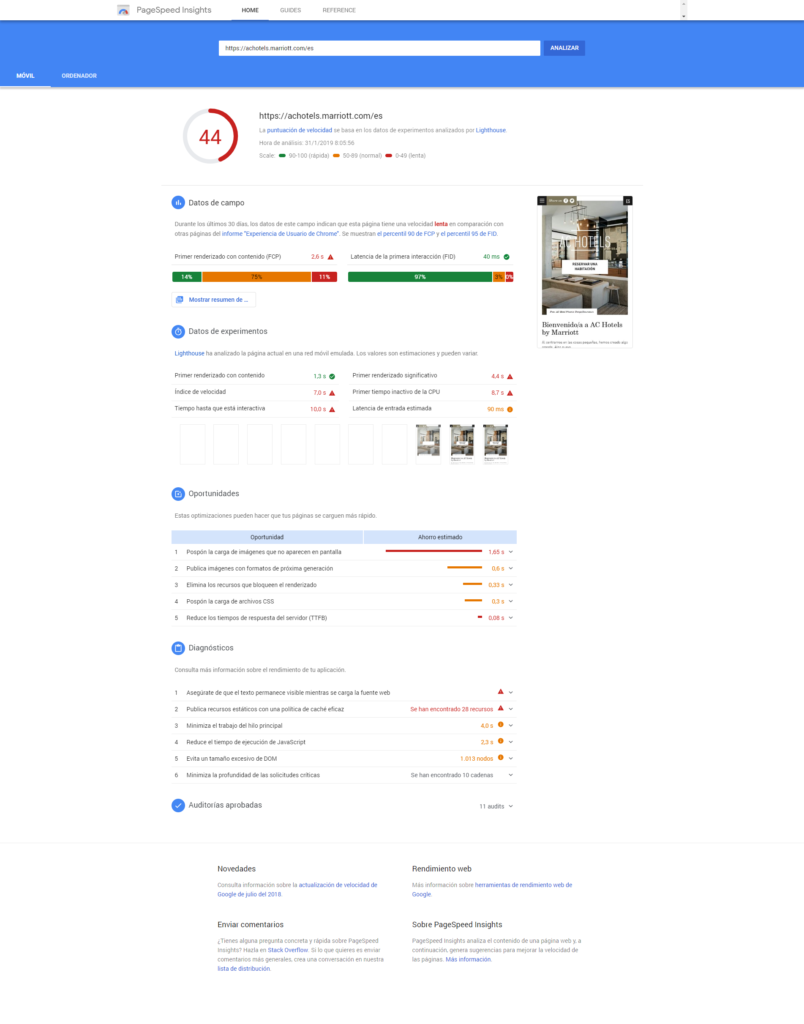804x1024 pixels.
Task: Click the red warning triangle beside FCP 2,6 s
Action: pyautogui.click(x=330, y=257)
